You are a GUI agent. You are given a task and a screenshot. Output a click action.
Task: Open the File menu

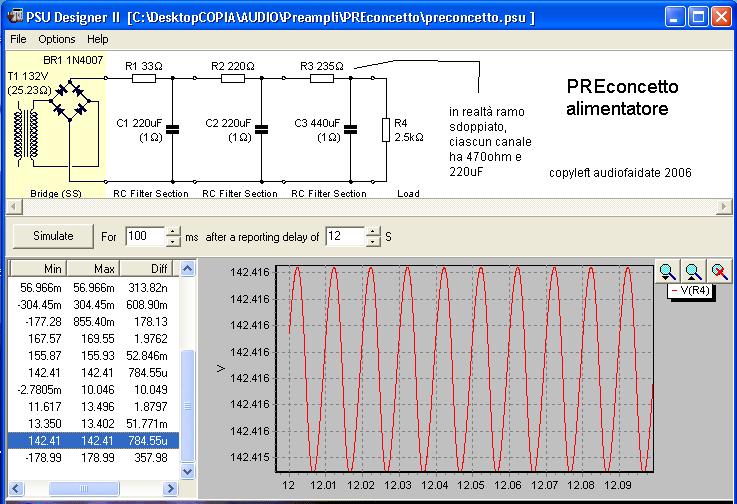click(x=18, y=39)
